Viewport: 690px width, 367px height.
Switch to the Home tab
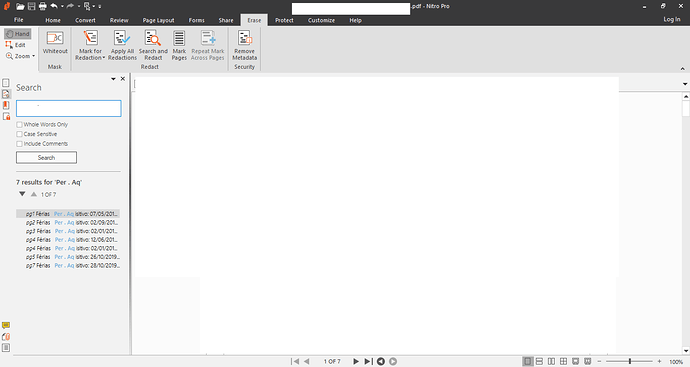[53, 20]
